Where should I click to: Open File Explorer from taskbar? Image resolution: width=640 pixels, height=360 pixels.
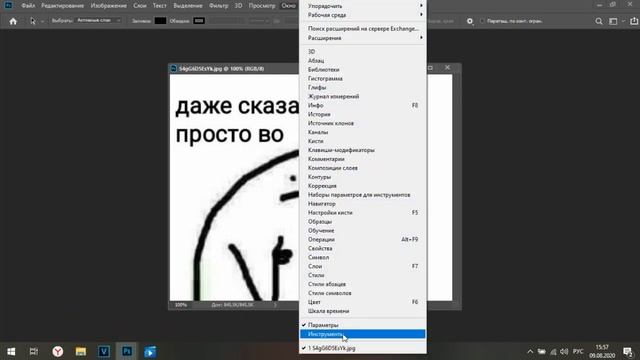coord(81,351)
